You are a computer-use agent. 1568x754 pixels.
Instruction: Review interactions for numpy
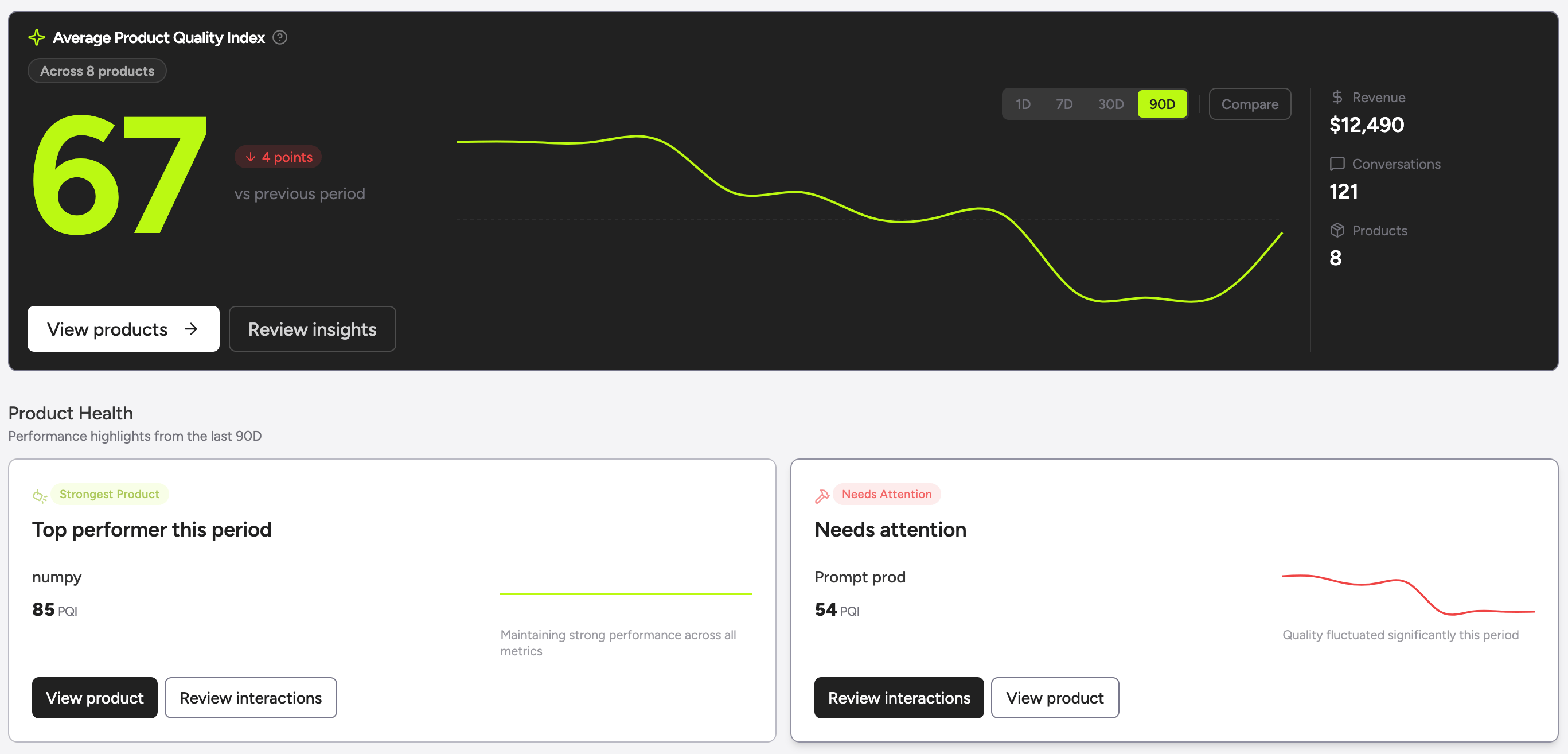[x=250, y=698]
